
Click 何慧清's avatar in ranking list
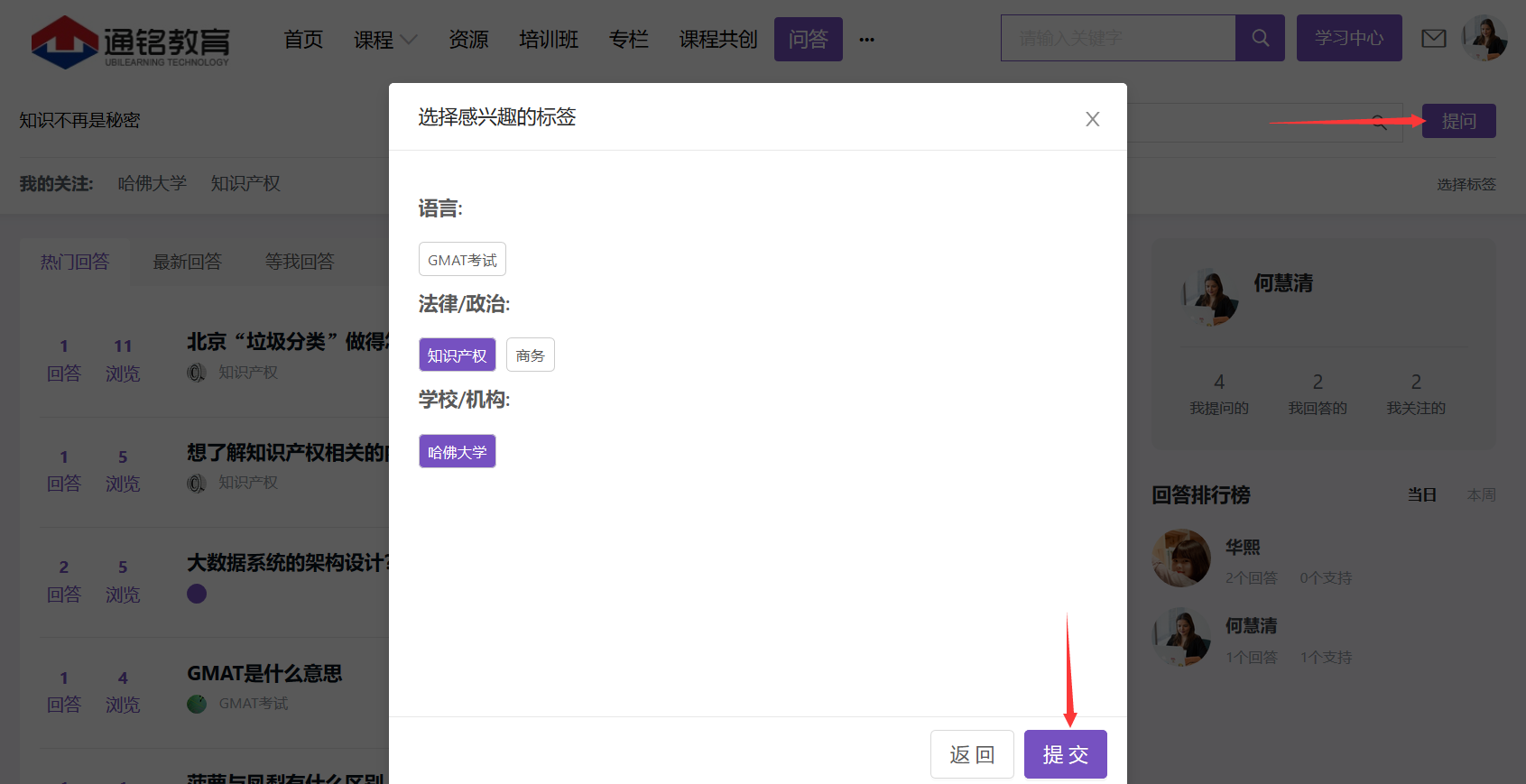tap(1181, 637)
